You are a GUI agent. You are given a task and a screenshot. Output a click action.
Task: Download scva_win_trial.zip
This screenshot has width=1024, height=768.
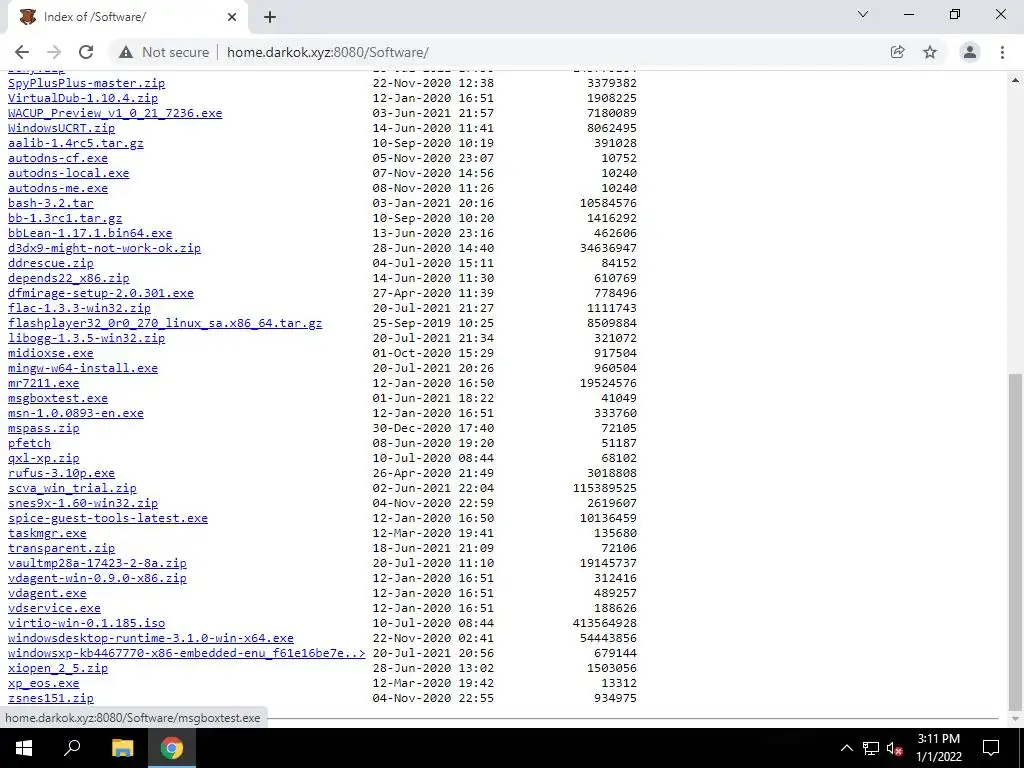click(x=72, y=488)
